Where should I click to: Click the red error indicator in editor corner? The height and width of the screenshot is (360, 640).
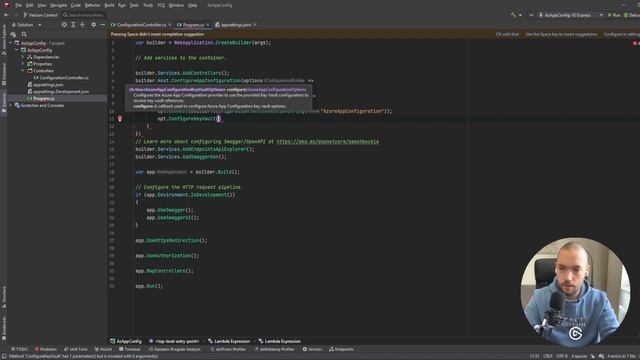click(x=635, y=43)
